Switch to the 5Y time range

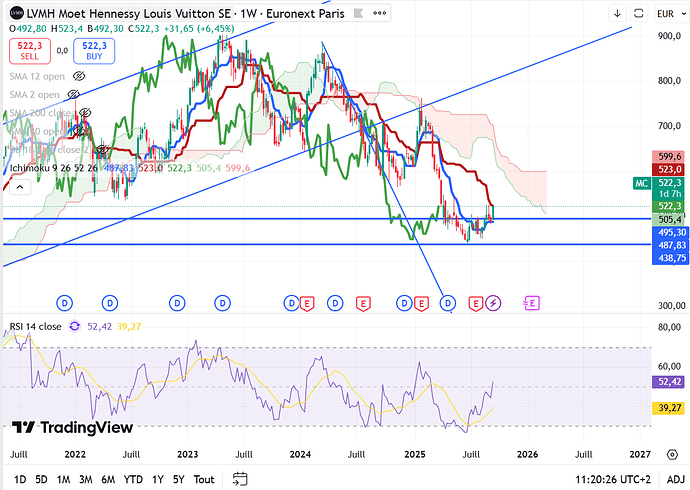(x=179, y=479)
